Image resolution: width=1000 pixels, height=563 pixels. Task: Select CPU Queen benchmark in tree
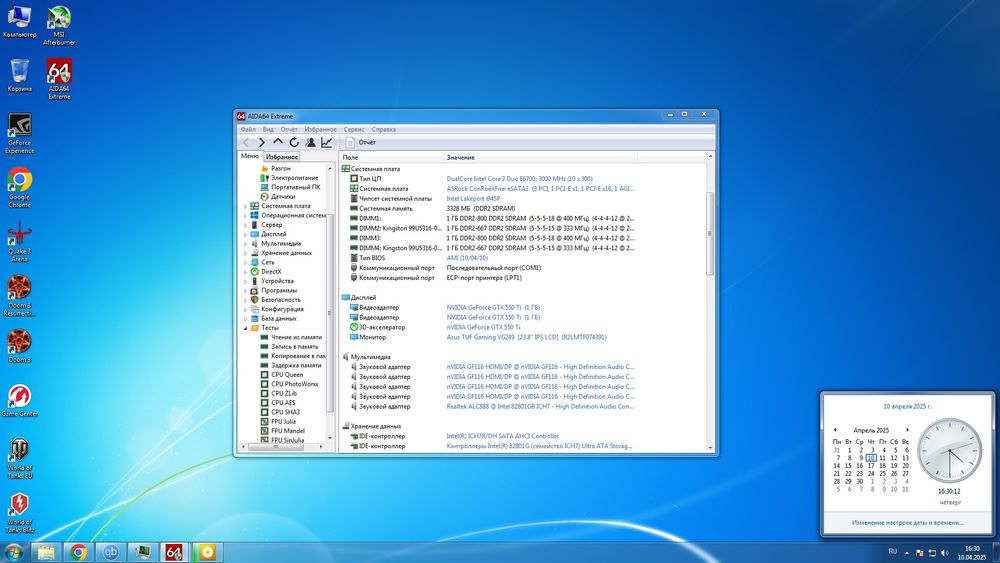pyautogui.click(x=287, y=375)
